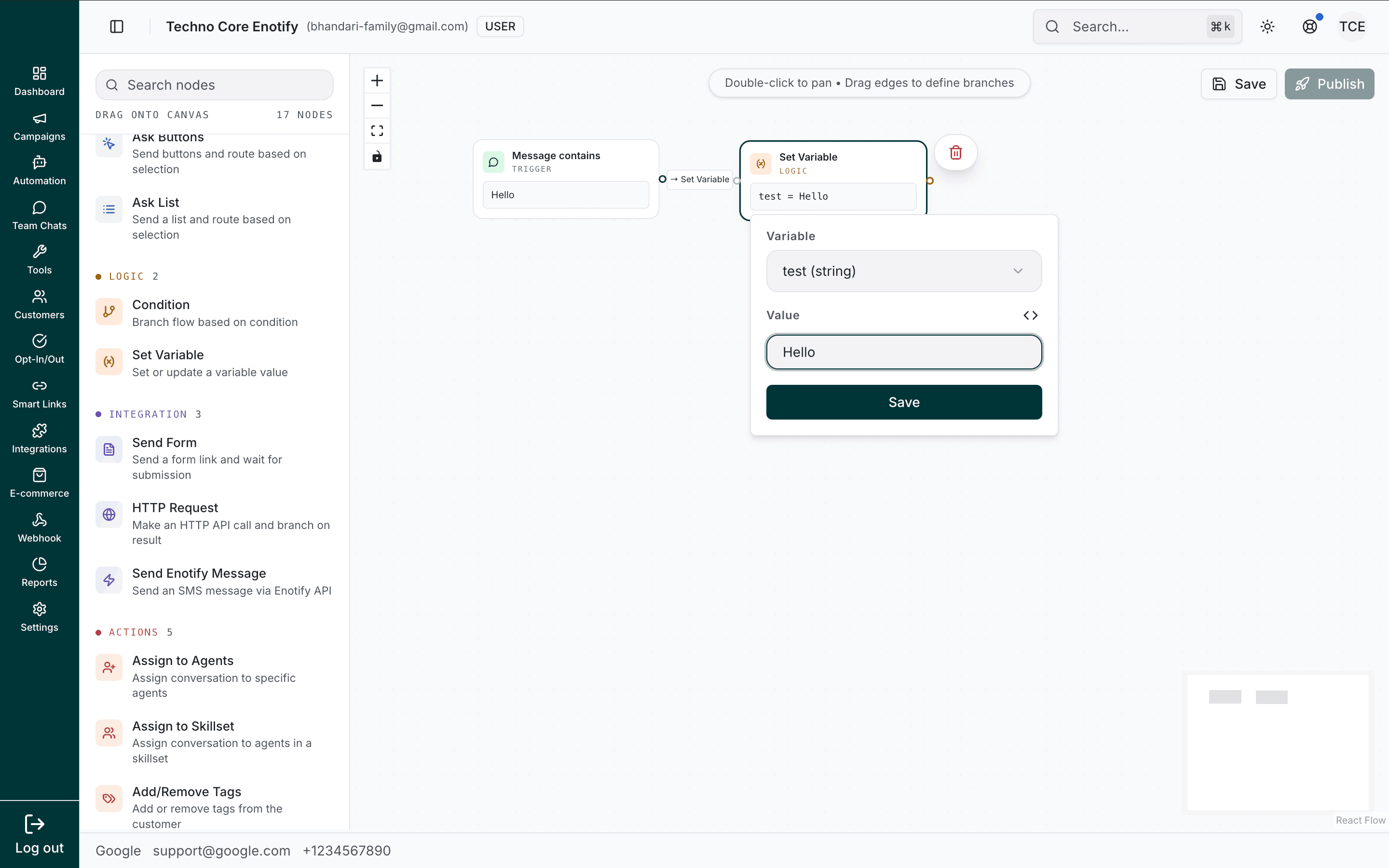Toggle canvas interactivity lock

point(377,156)
